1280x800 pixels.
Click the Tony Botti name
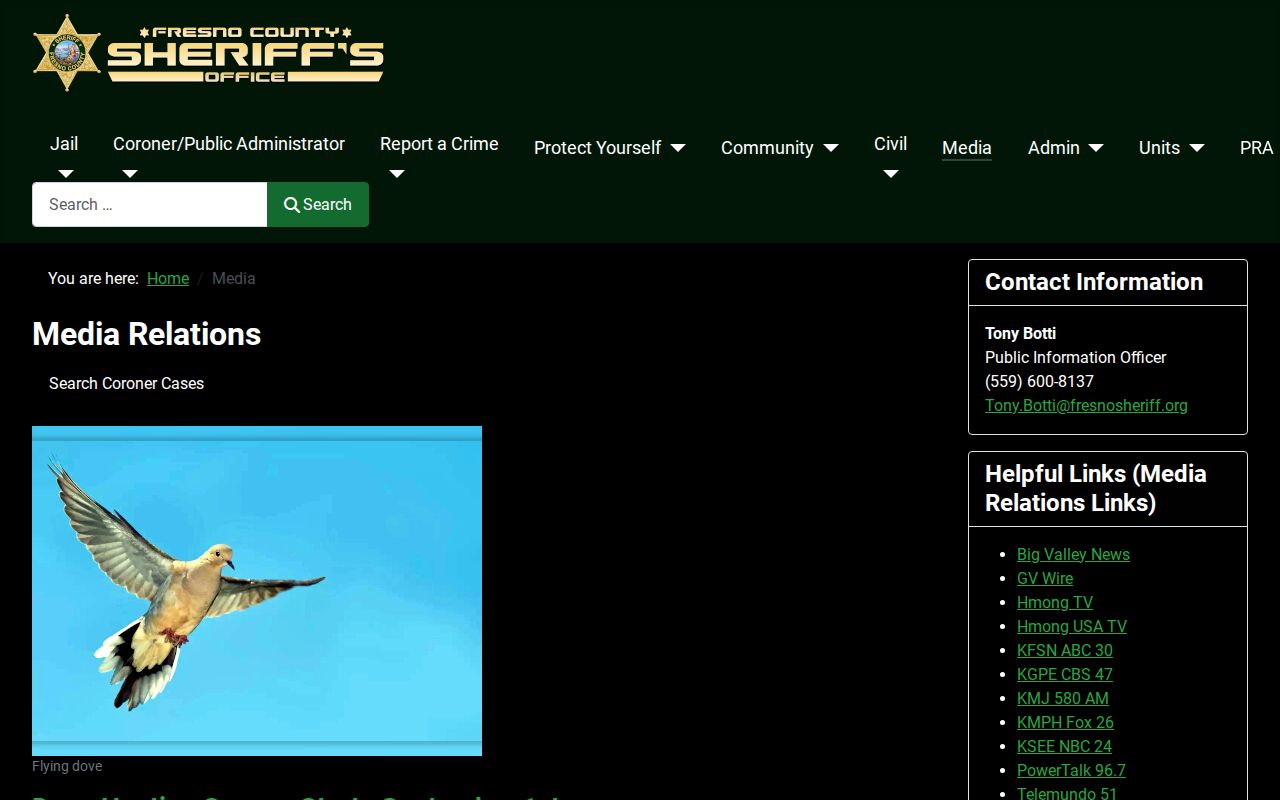1020,333
